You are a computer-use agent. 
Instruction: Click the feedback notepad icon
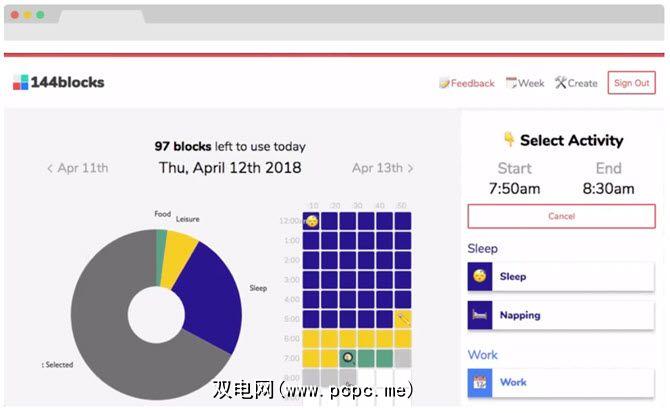(x=444, y=83)
